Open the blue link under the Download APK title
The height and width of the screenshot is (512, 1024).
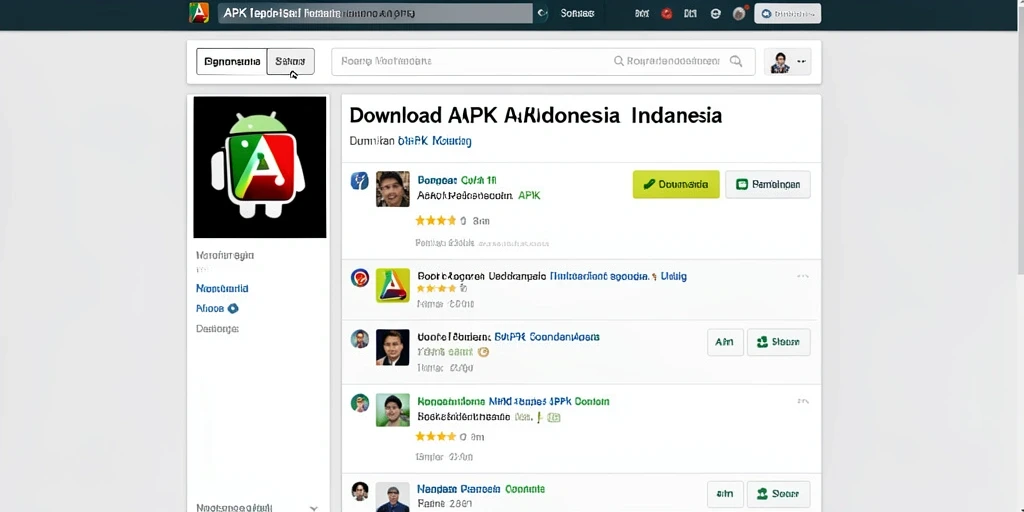[434, 140]
